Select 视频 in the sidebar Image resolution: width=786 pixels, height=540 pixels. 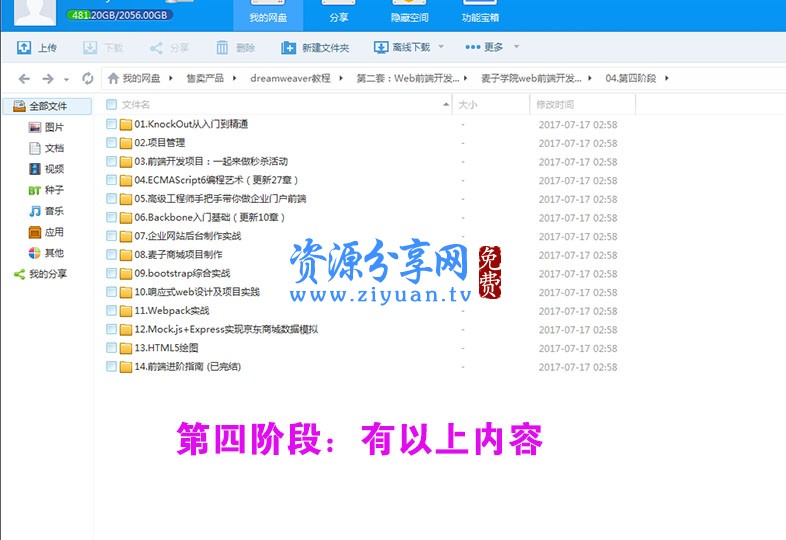click(x=46, y=169)
